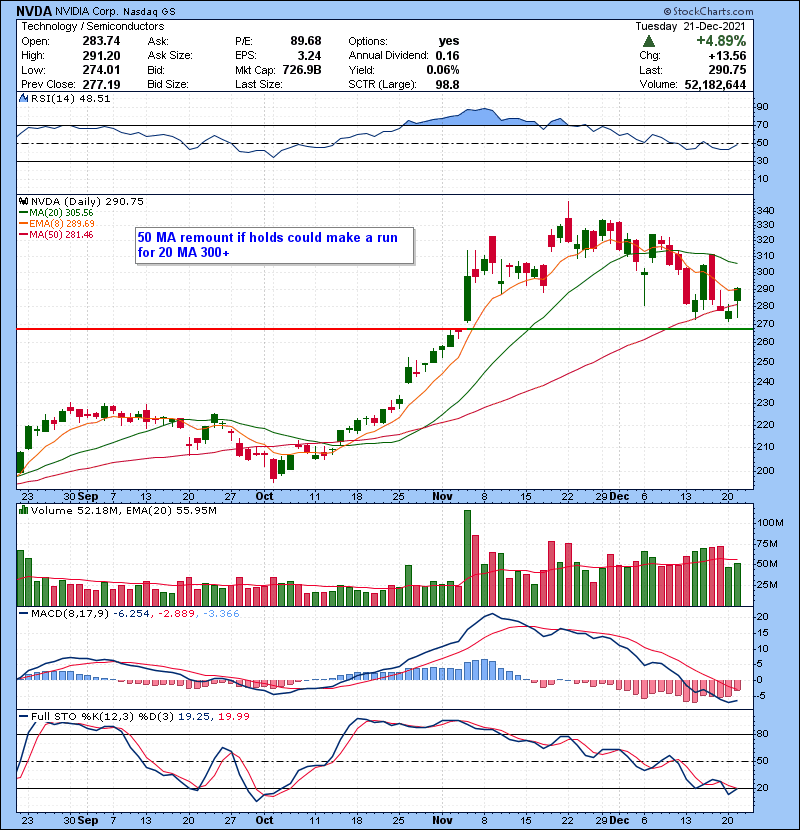Click the Mkt Cap value 726.9B
The image size is (800, 830).
pyautogui.click(x=302, y=70)
